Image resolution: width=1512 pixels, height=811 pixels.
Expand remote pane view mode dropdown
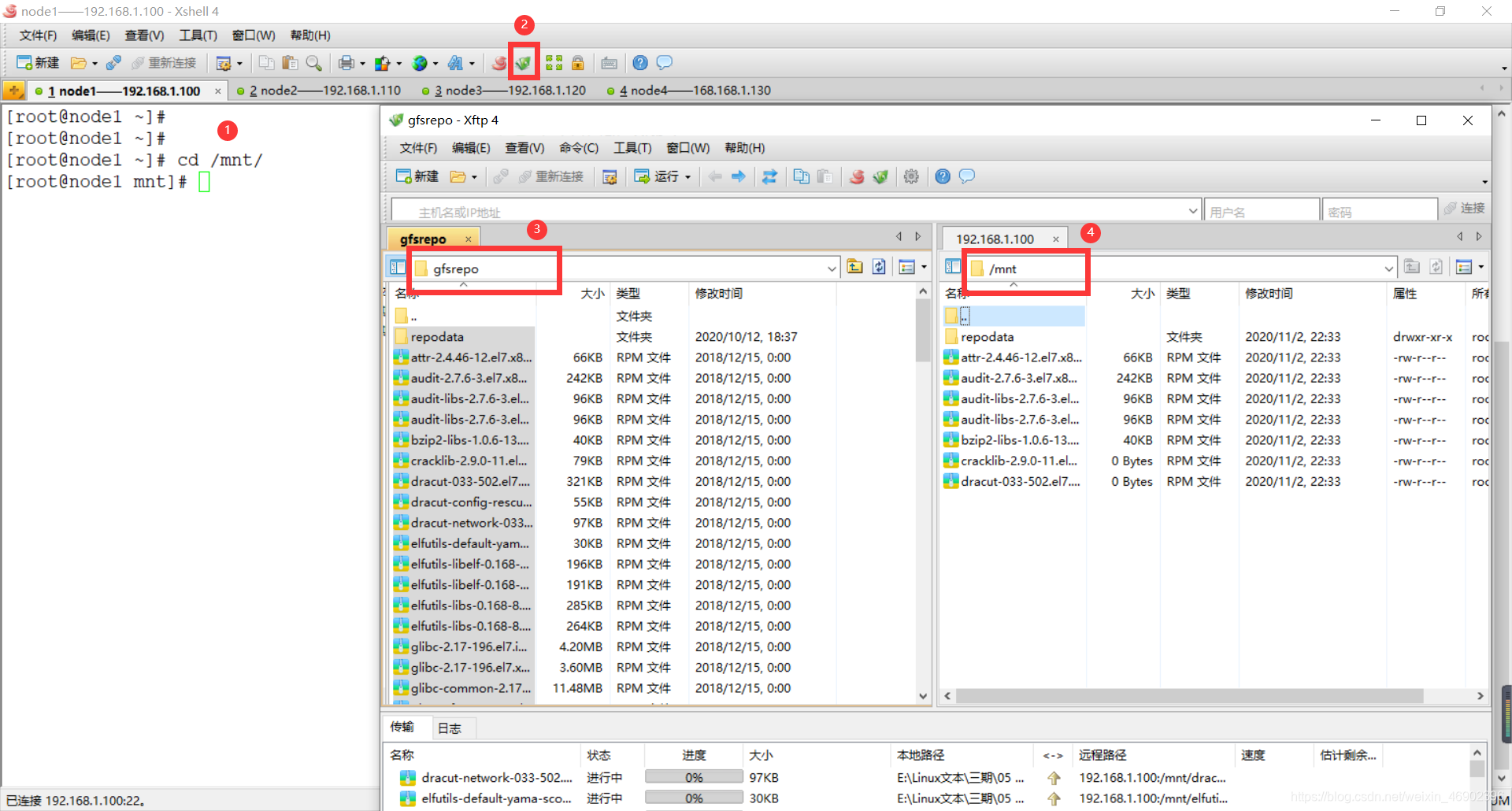tap(1481, 268)
